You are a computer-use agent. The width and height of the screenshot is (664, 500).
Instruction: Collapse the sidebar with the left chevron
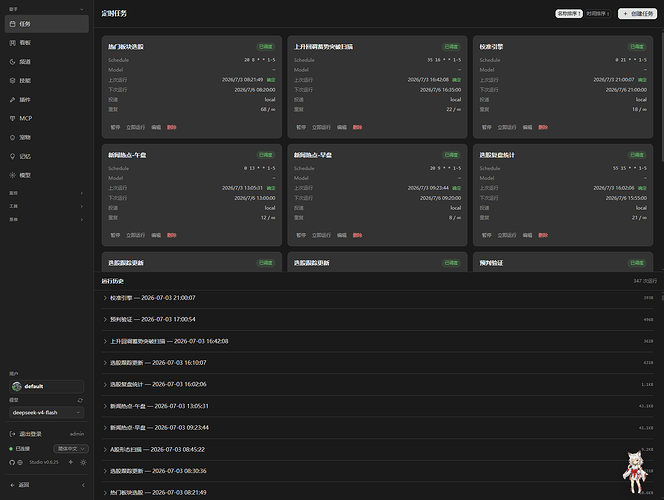(83, 485)
